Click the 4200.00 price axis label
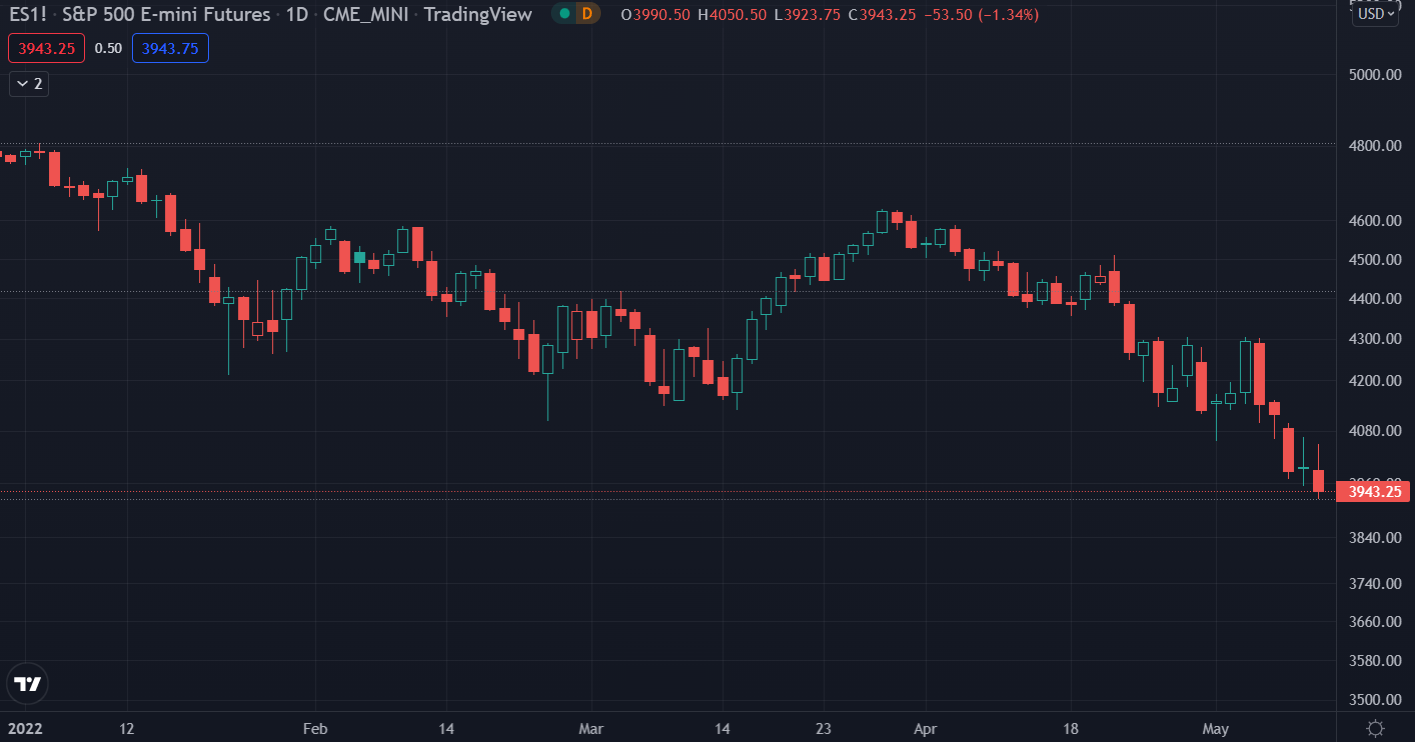This screenshot has width=1415, height=742. 1374,381
